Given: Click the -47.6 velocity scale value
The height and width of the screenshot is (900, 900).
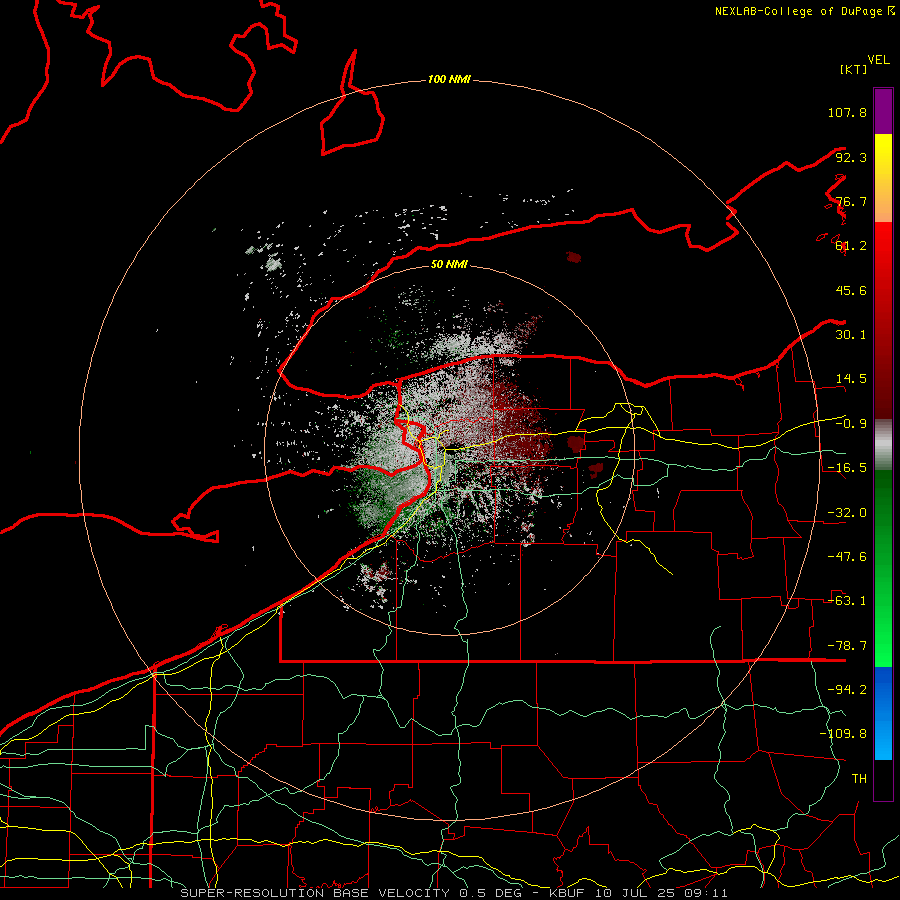Looking at the screenshot, I should (847, 557).
